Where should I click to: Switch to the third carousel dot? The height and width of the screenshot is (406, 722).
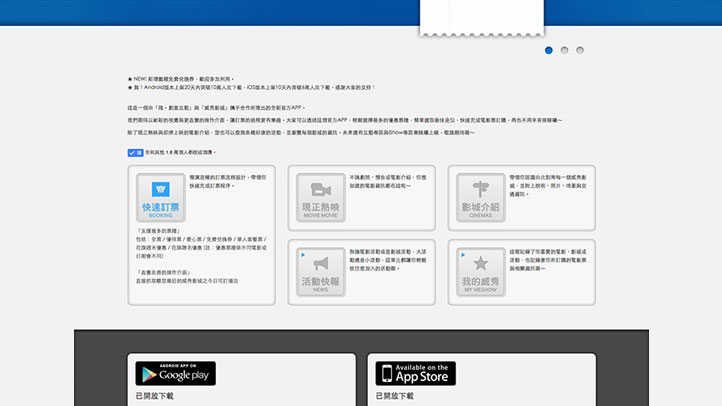point(580,49)
